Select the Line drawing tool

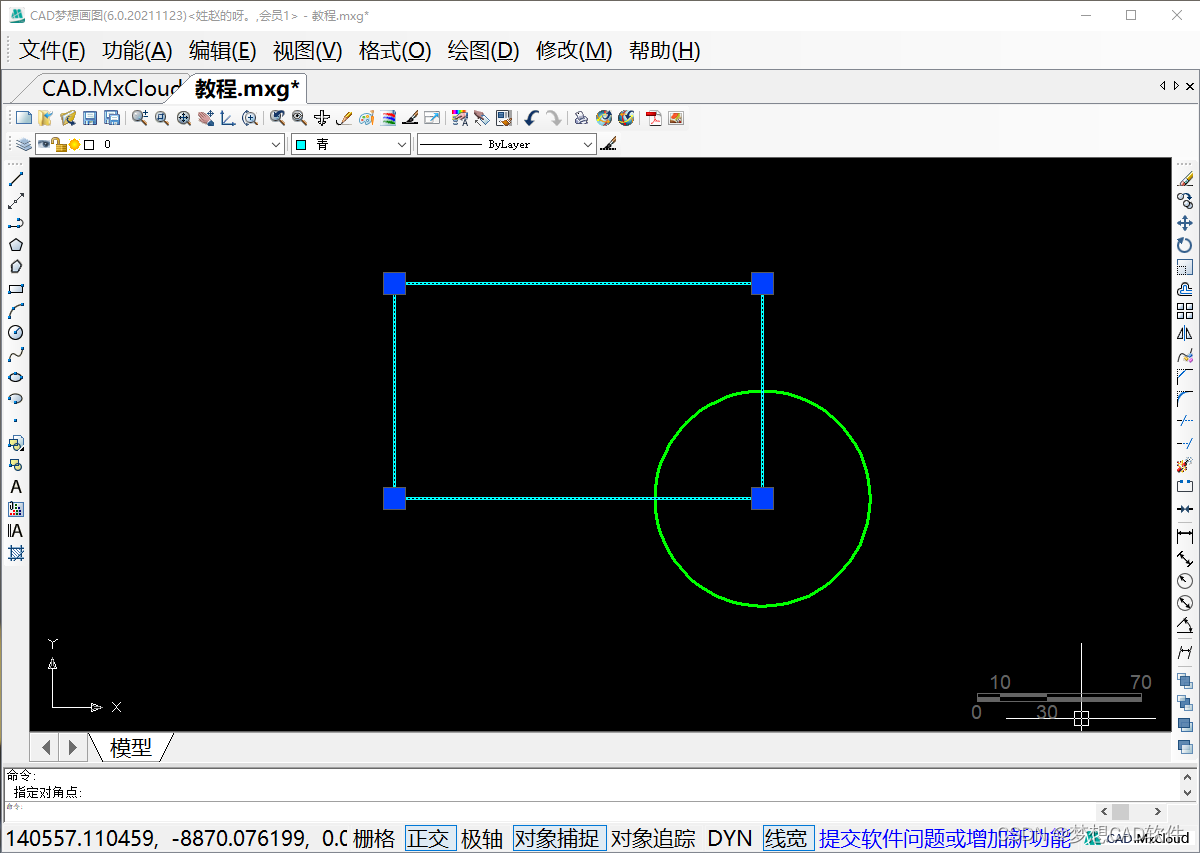point(16,179)
